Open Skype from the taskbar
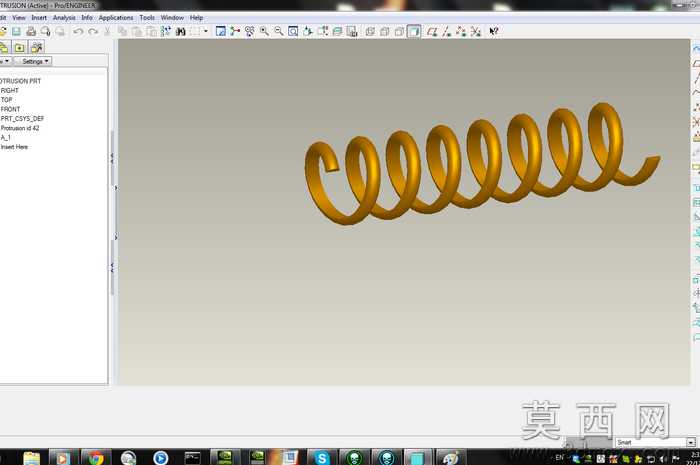 [322, 457]
